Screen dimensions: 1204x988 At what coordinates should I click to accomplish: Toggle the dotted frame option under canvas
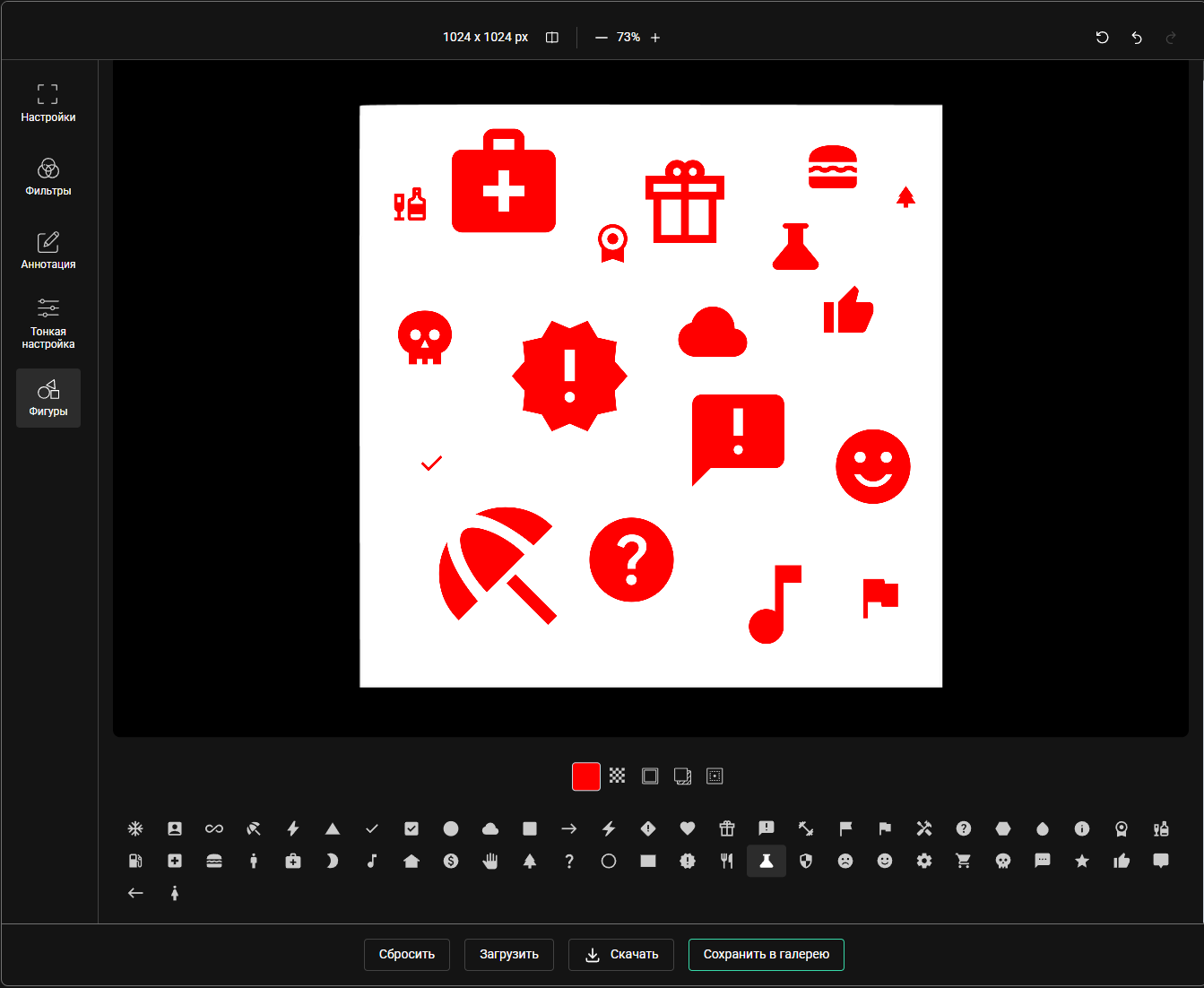pos(715,776)
